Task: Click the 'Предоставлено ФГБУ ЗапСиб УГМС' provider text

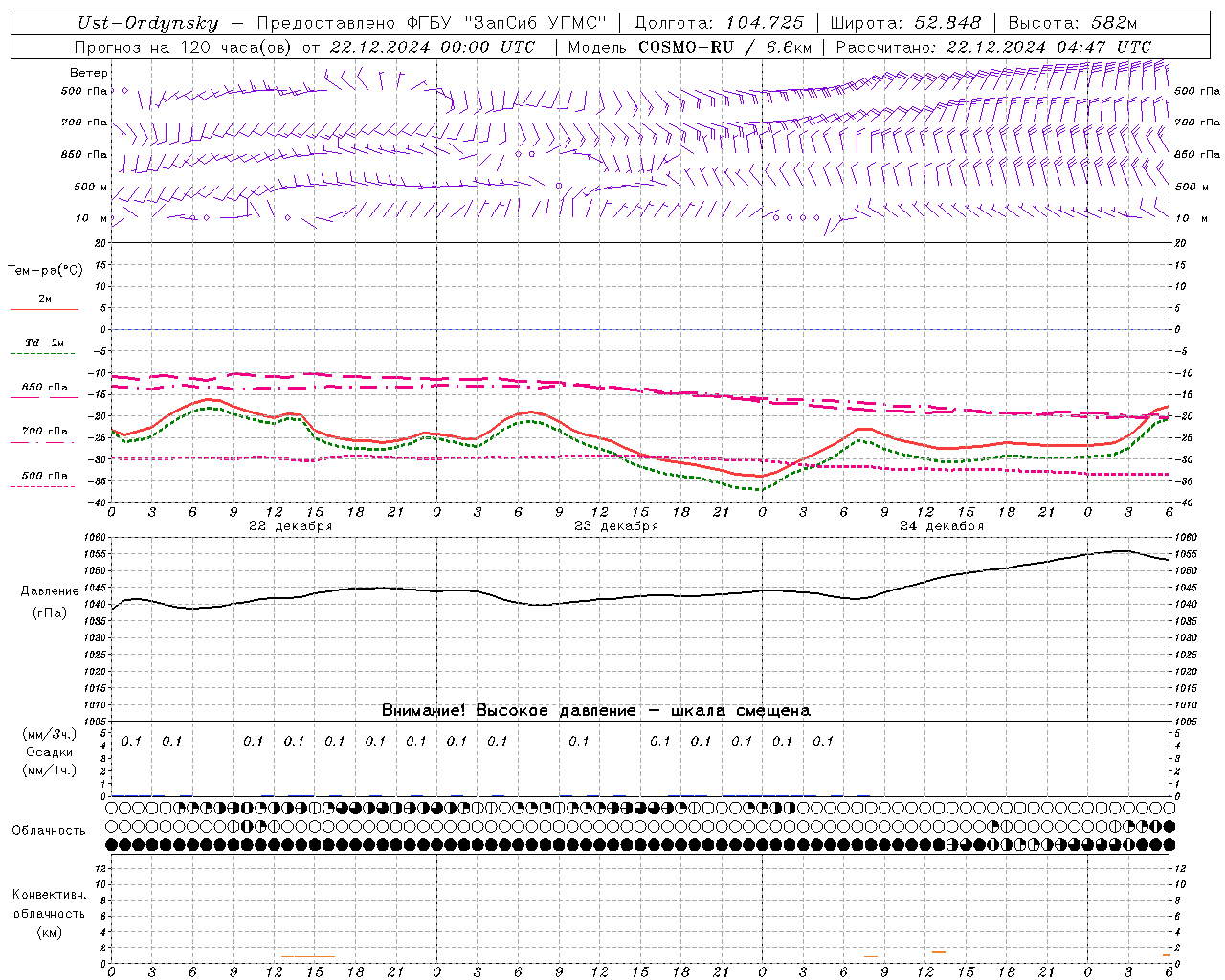Action: tap(432, 24)
